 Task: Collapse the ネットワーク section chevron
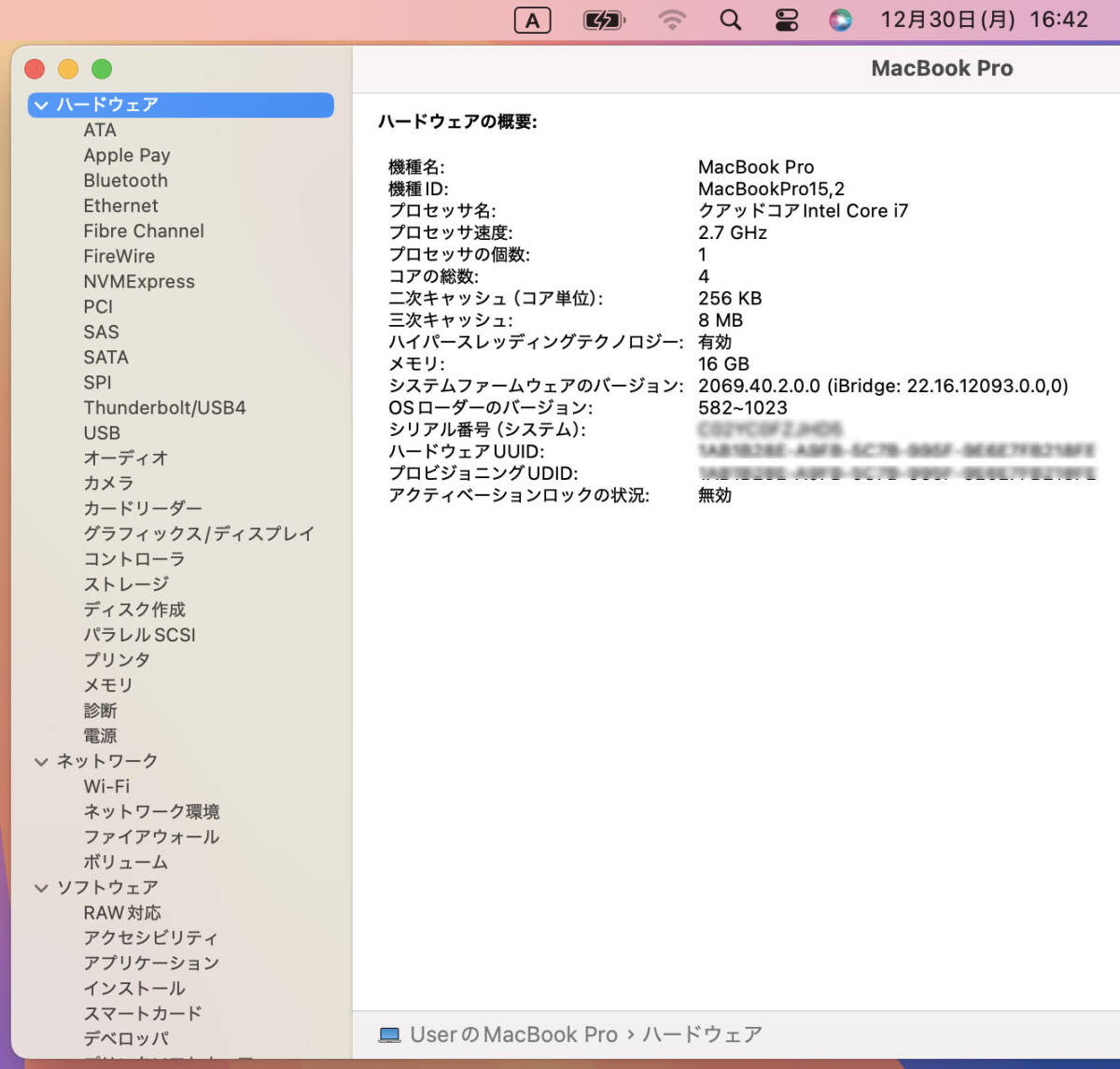pyautogui.click(x=41, y=762)
